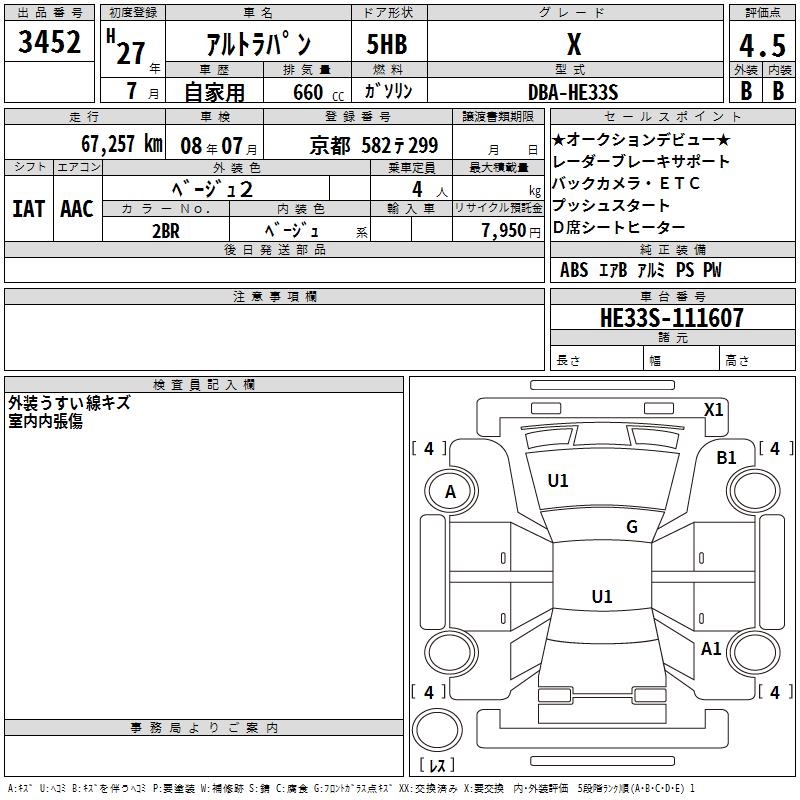
Task: Click the X1 mark on the car diagram
Action: (713, 410)
